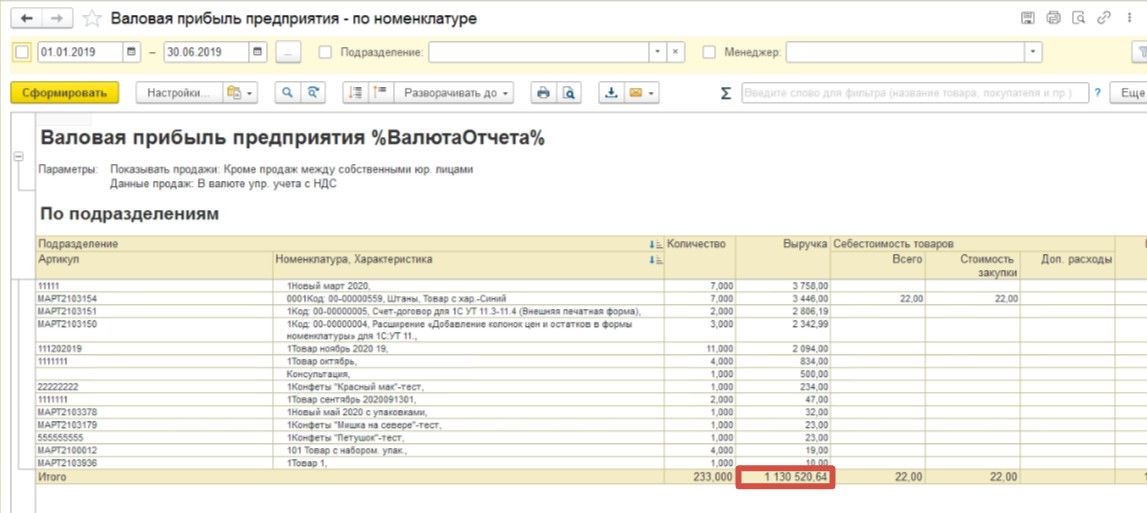Open calendar picker for start date 01.01.2019
The image size is (1147, 513).
click(132, 52)
